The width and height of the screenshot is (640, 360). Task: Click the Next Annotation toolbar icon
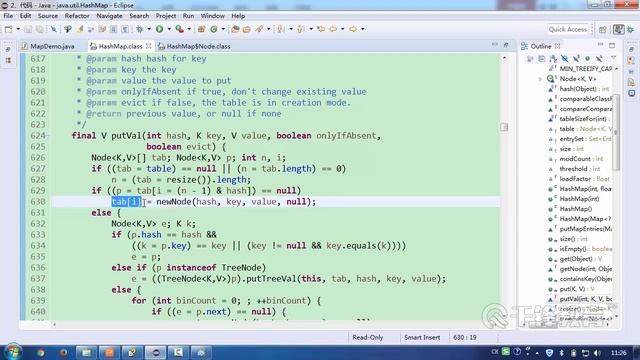point(281,29)
